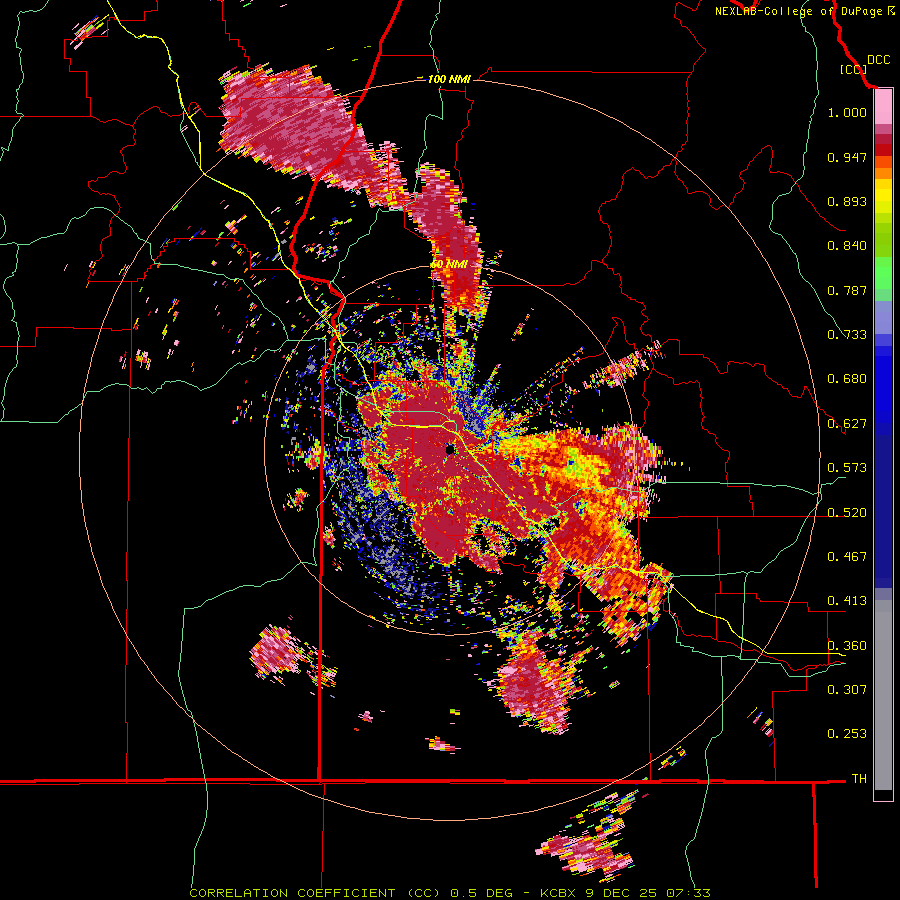Pick the light pink top segment of color bar
900x900 pixels.
pos(883,107)
